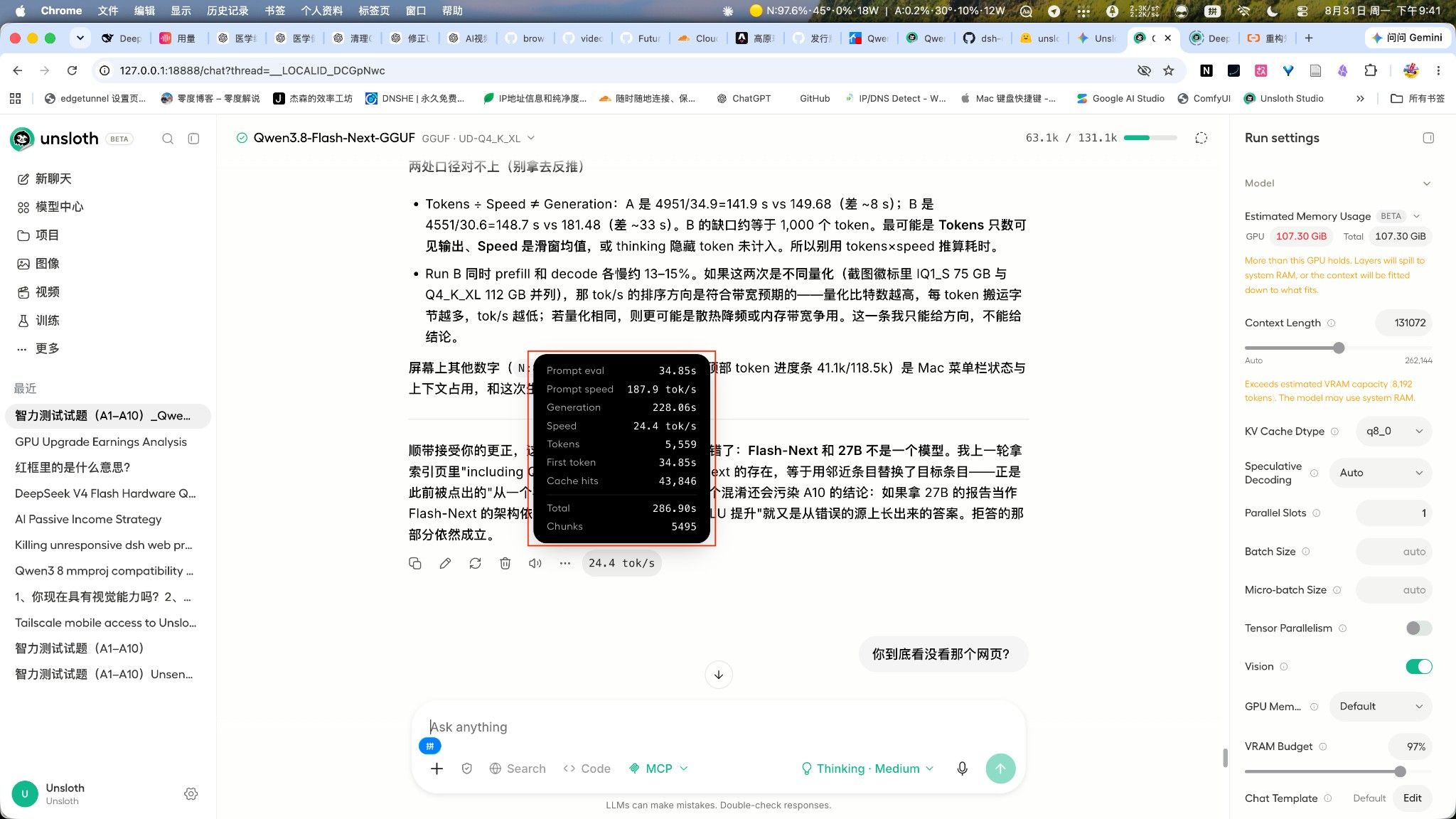Screen dimensions: 1456x819
Task: Click the Chat Template Edit button
Action: coord(1412,798)
